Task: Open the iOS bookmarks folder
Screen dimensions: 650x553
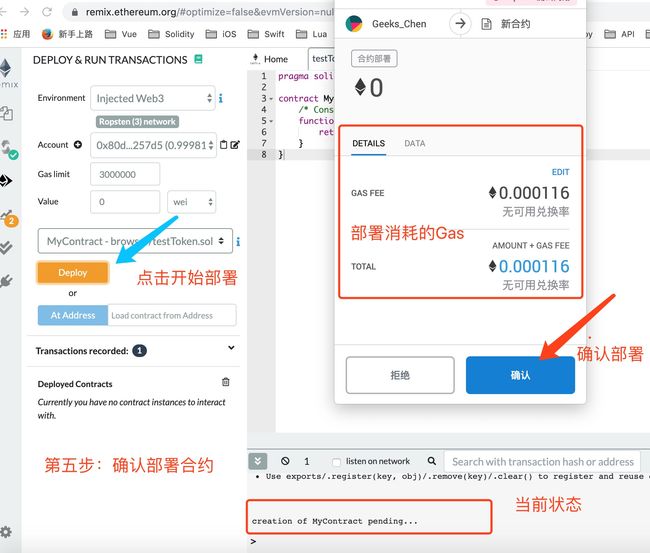Action: point(221,34)
